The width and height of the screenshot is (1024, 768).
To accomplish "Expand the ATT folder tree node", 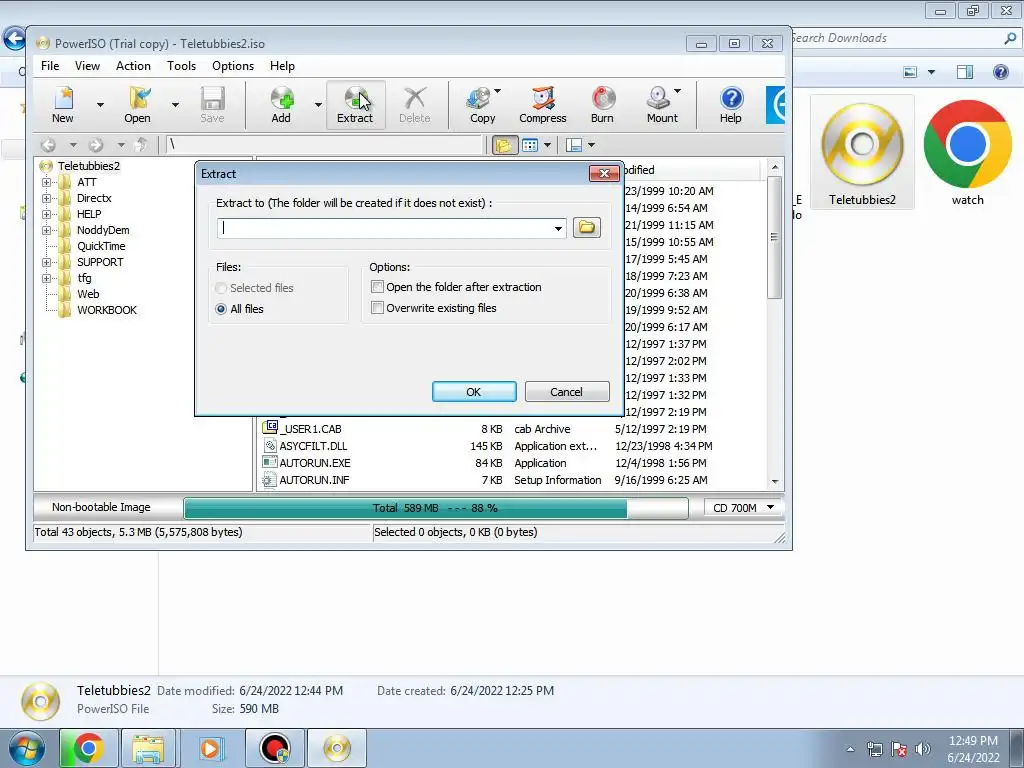I will (x=46, y=182).
